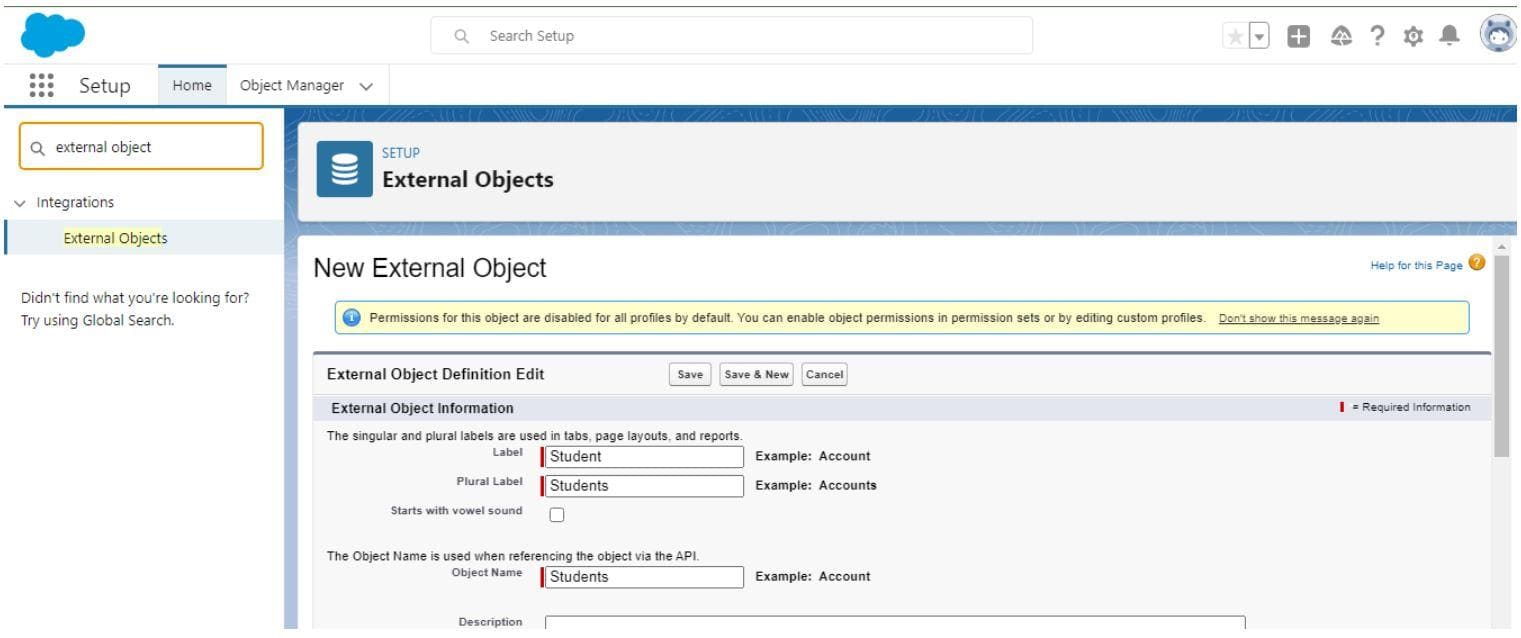Collapse the Integrations section in the sidebar
The image size is (1521, 638).
tap(20, 202)
